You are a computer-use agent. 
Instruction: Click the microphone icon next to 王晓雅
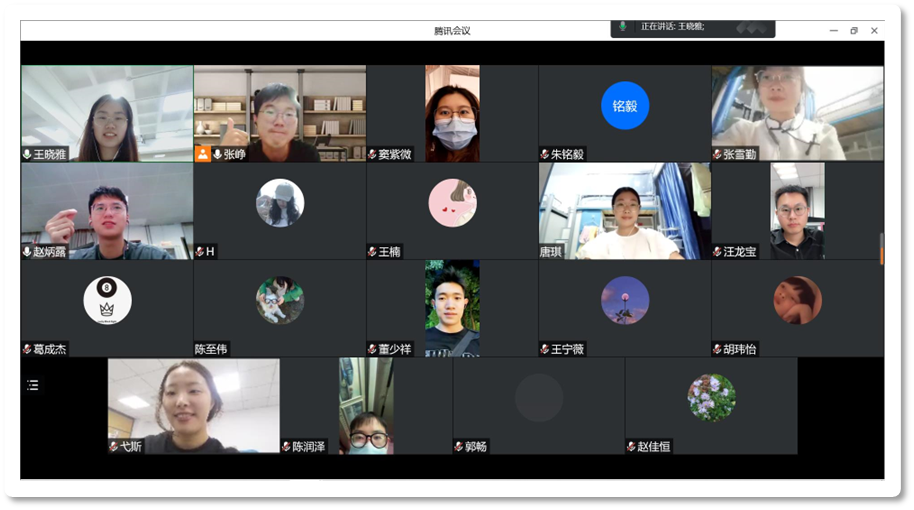28,154
